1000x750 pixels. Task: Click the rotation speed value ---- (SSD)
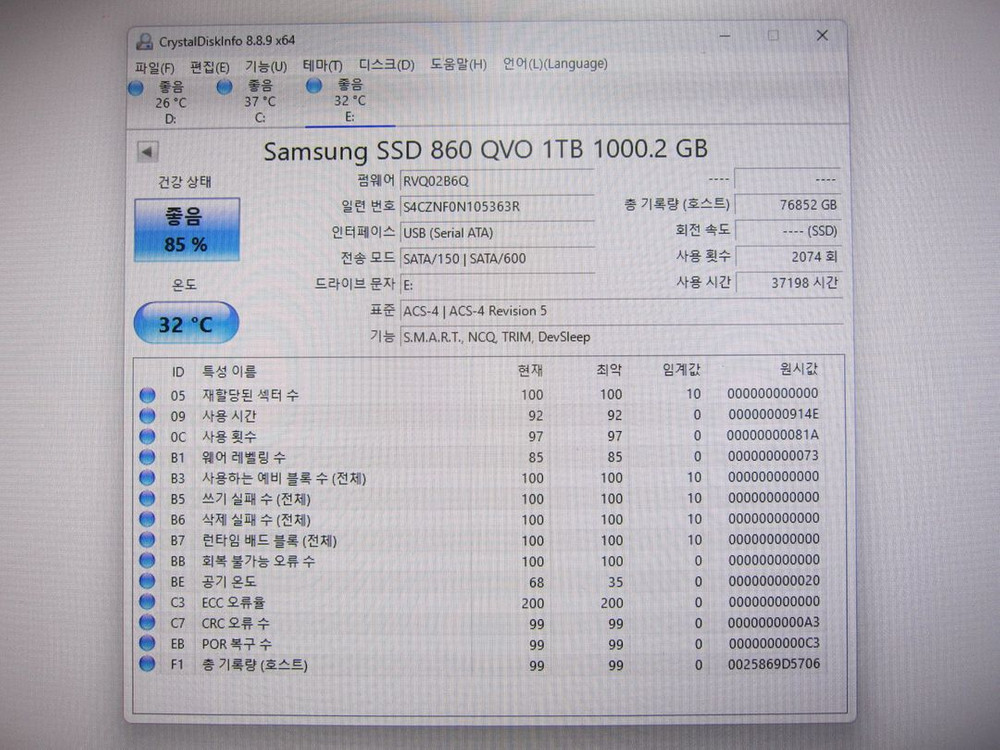(x=788, y=231)
